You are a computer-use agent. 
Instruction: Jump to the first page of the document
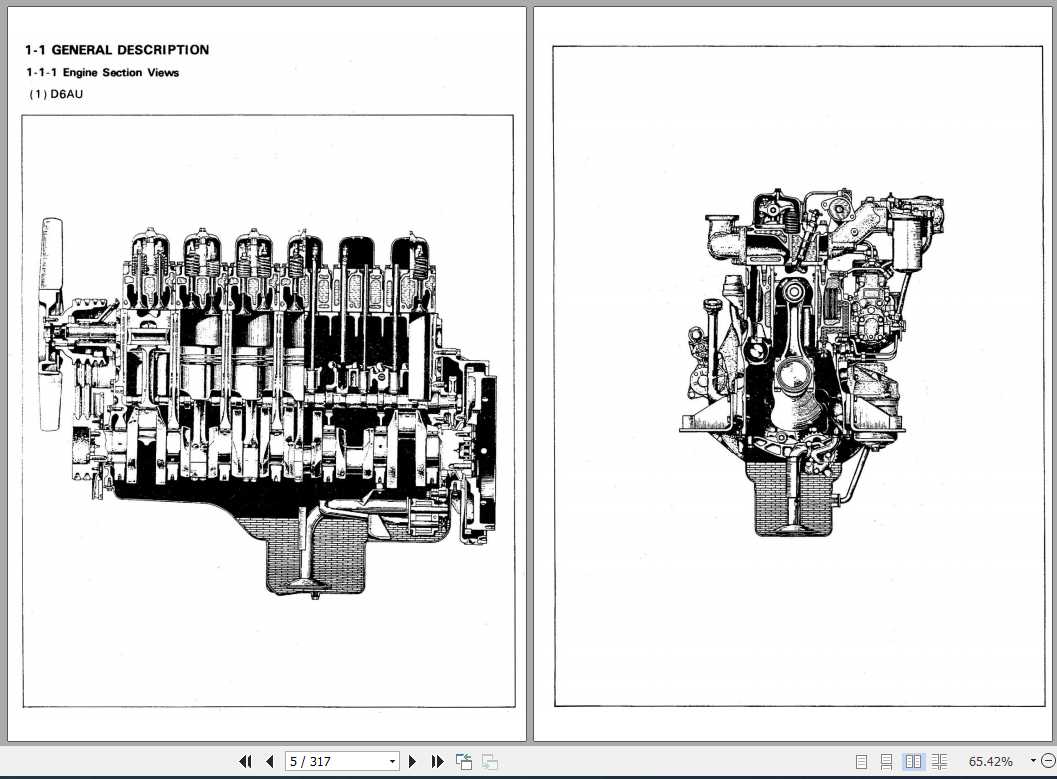click(x=245, y=761)
